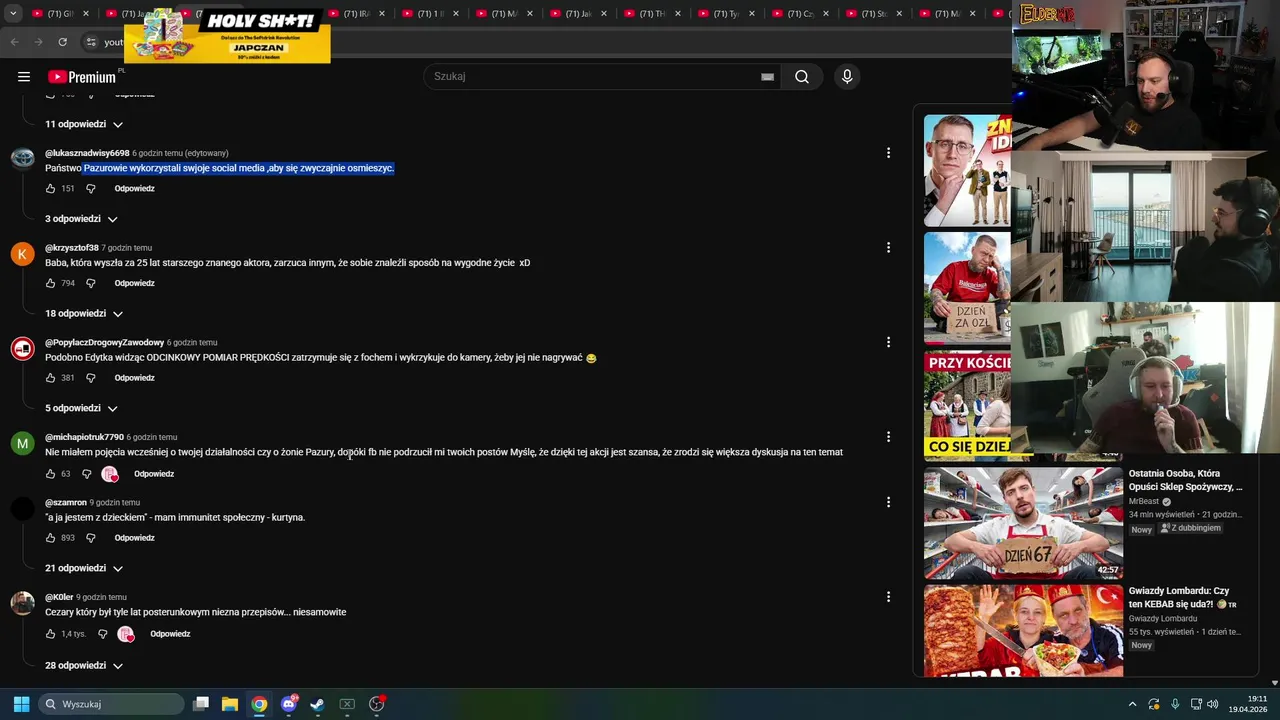Click the 'Z dubbingiem' badge
The height and width of the screenshot is (720, 1280).
coord(1191,528)
